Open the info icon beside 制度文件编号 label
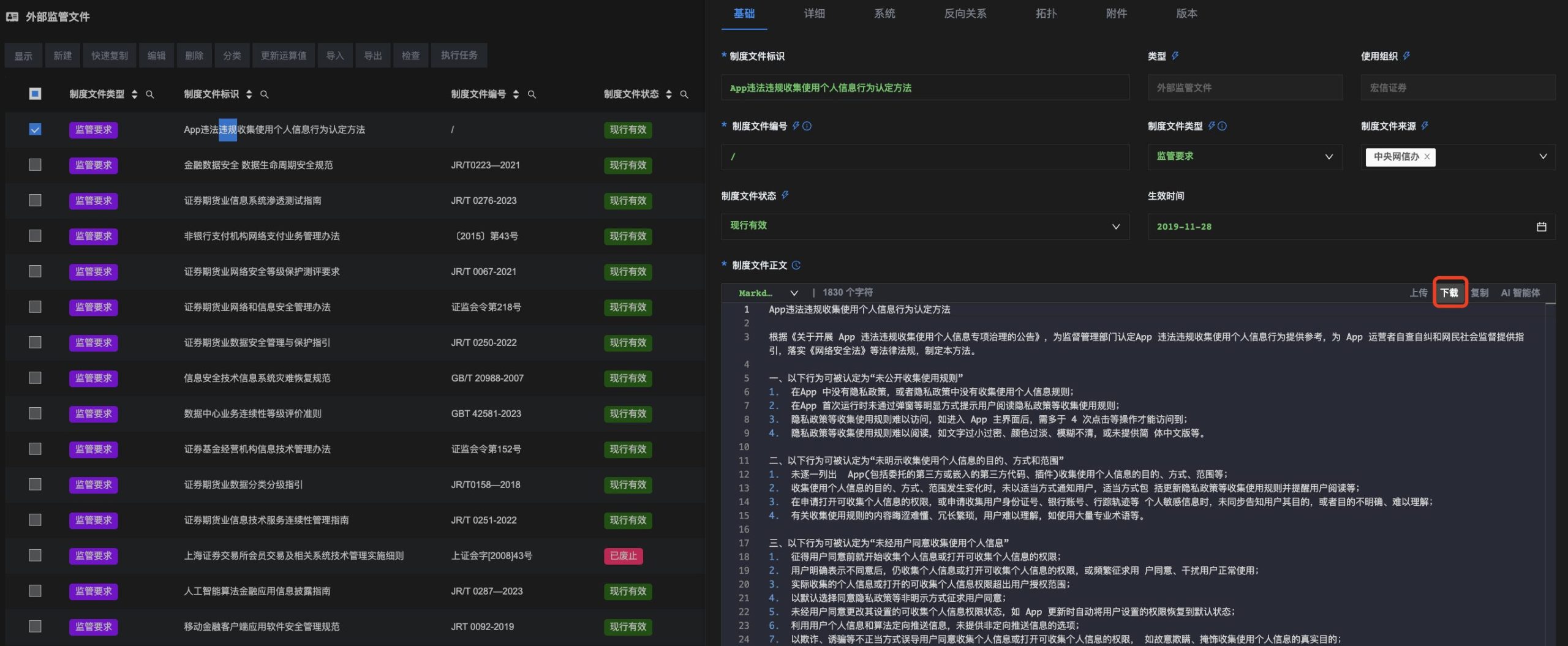Screen dimensions: 1568x646 (807, 126)
